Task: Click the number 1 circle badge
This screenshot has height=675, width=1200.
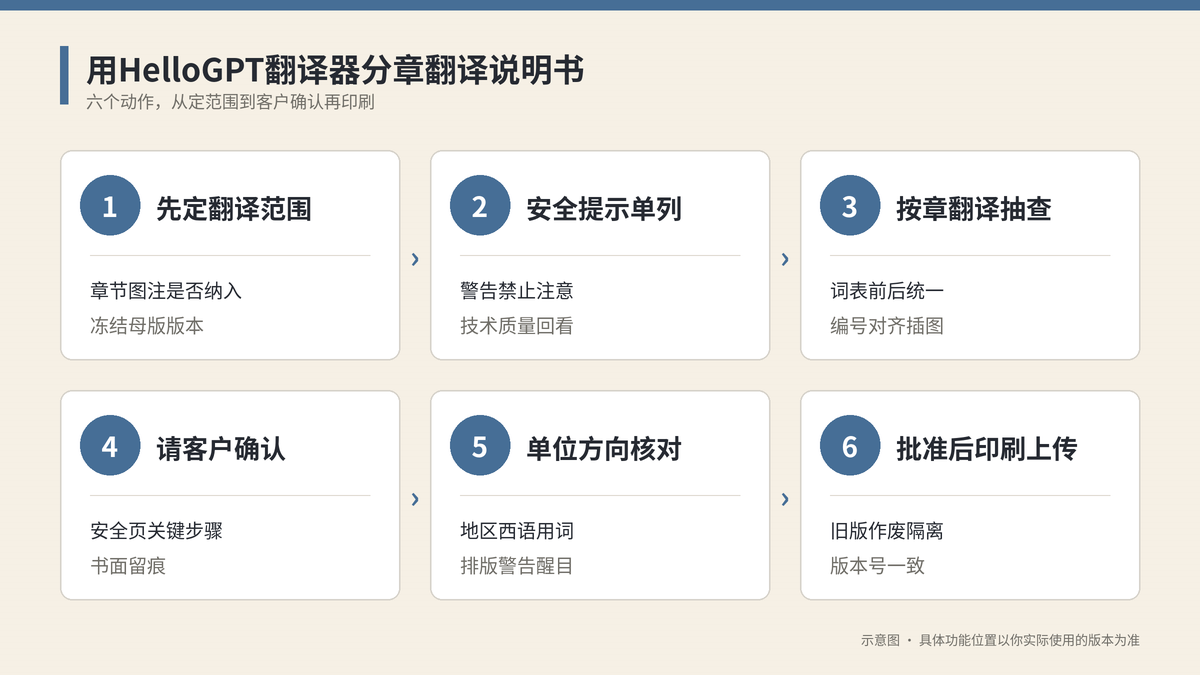Action: click(110, 206)
